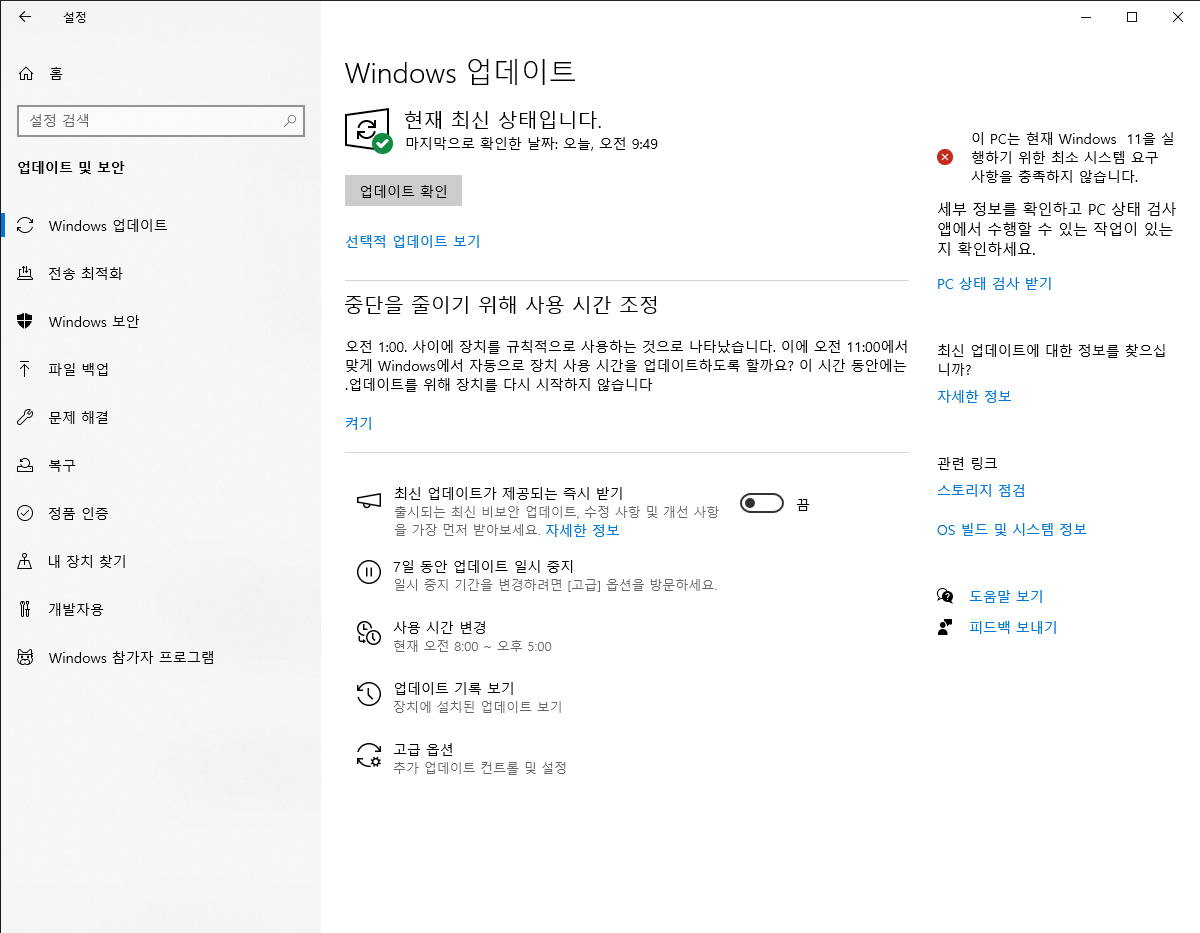Click 켜기 to enable active hours
1200x933 pixels.
(359, 423)
